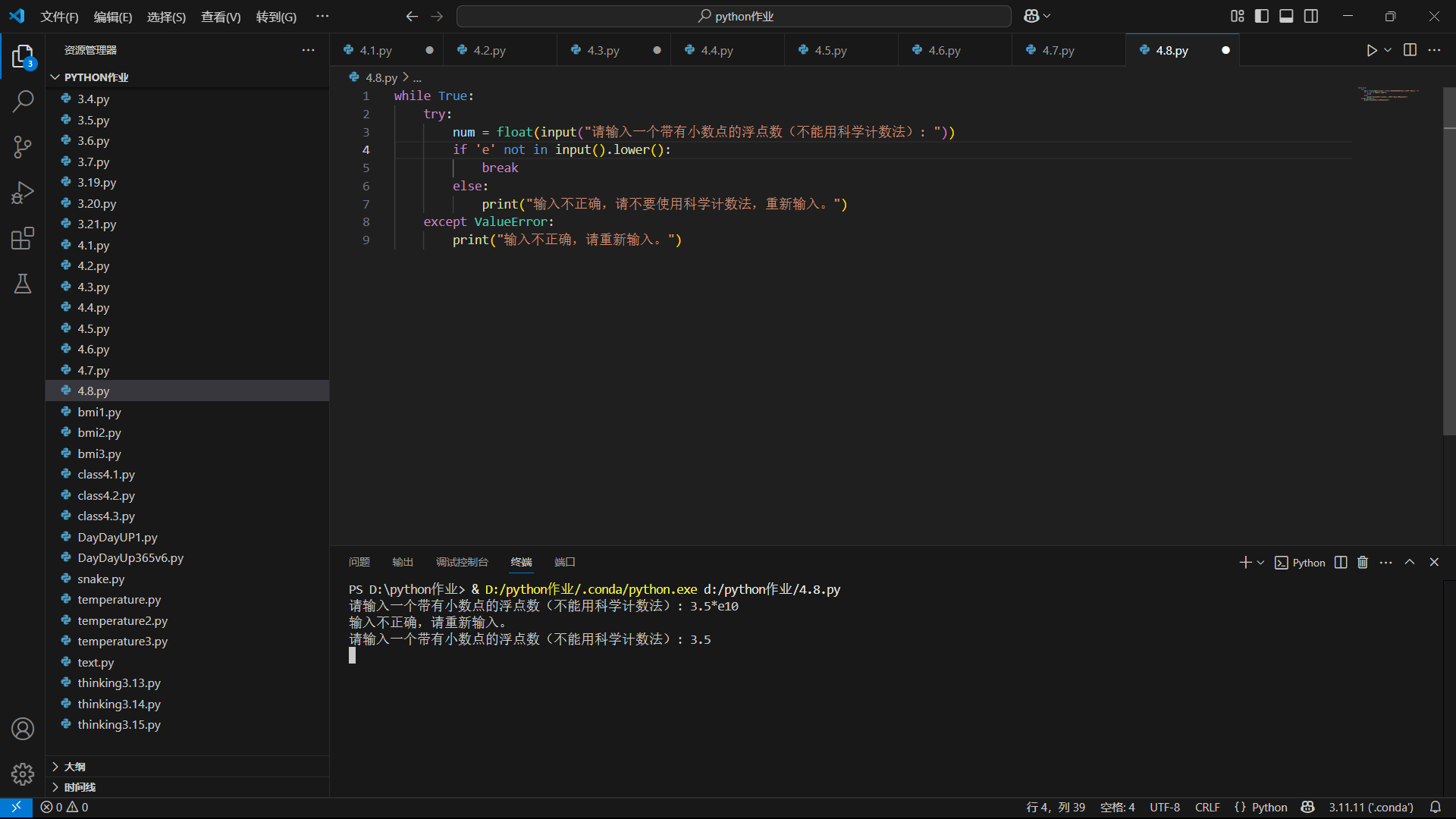Kill terminal with trash icon

pyautogui.click(x=1363, y=562)
